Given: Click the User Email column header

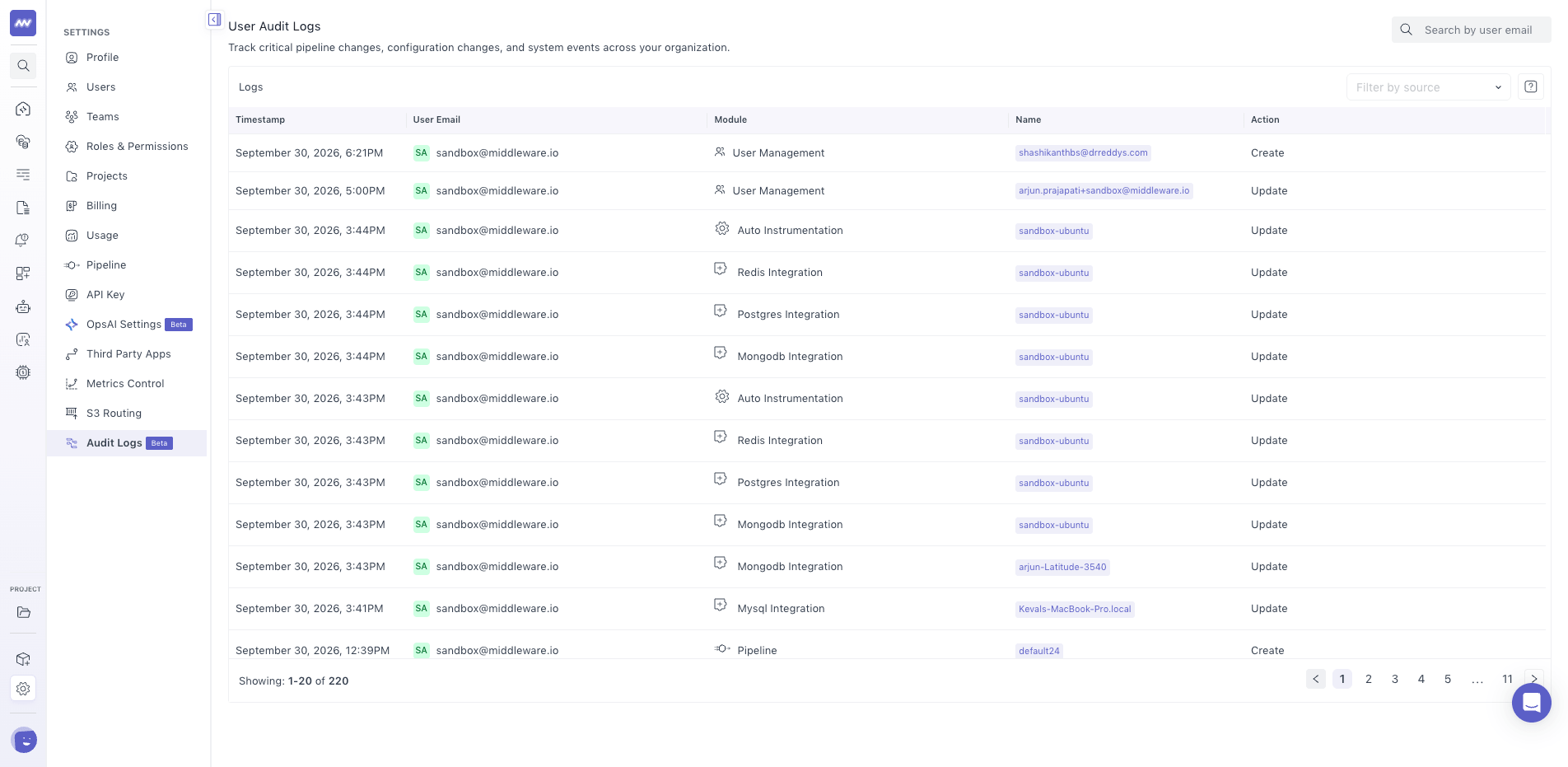Looking at the screenshot, I should 436,119.
